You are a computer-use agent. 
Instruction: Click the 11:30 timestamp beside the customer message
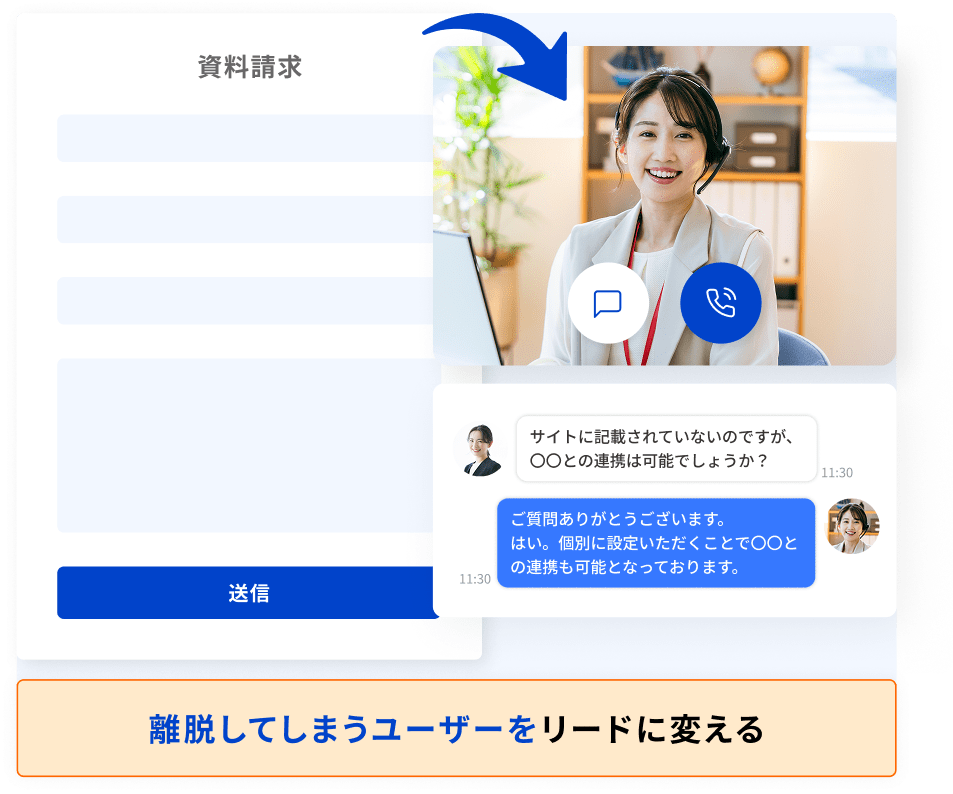837,473
